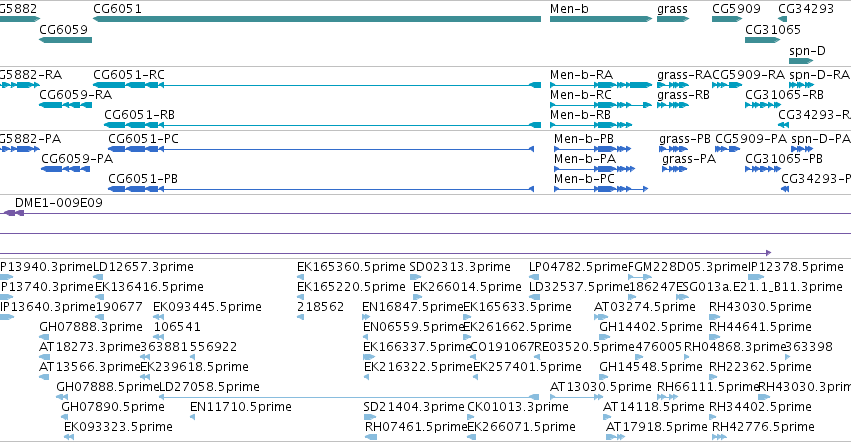The height and width of the screenshot is (442, 851).
Task: Click the EK136416.5prime EST label
Action: (149, 286)
